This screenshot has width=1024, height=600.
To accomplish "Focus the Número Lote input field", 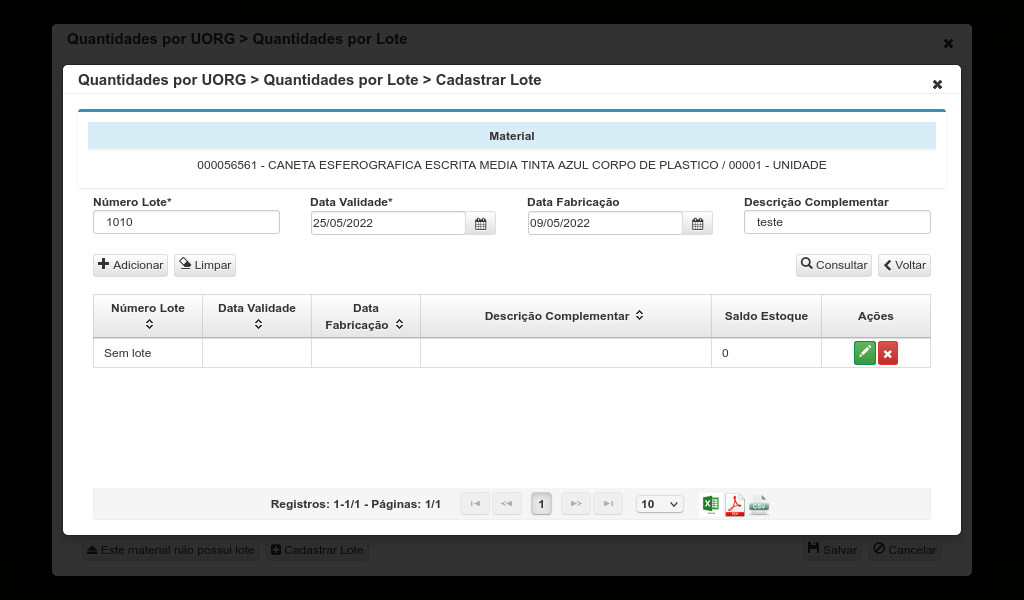I will pyautogui.click(x=186, y=222).
